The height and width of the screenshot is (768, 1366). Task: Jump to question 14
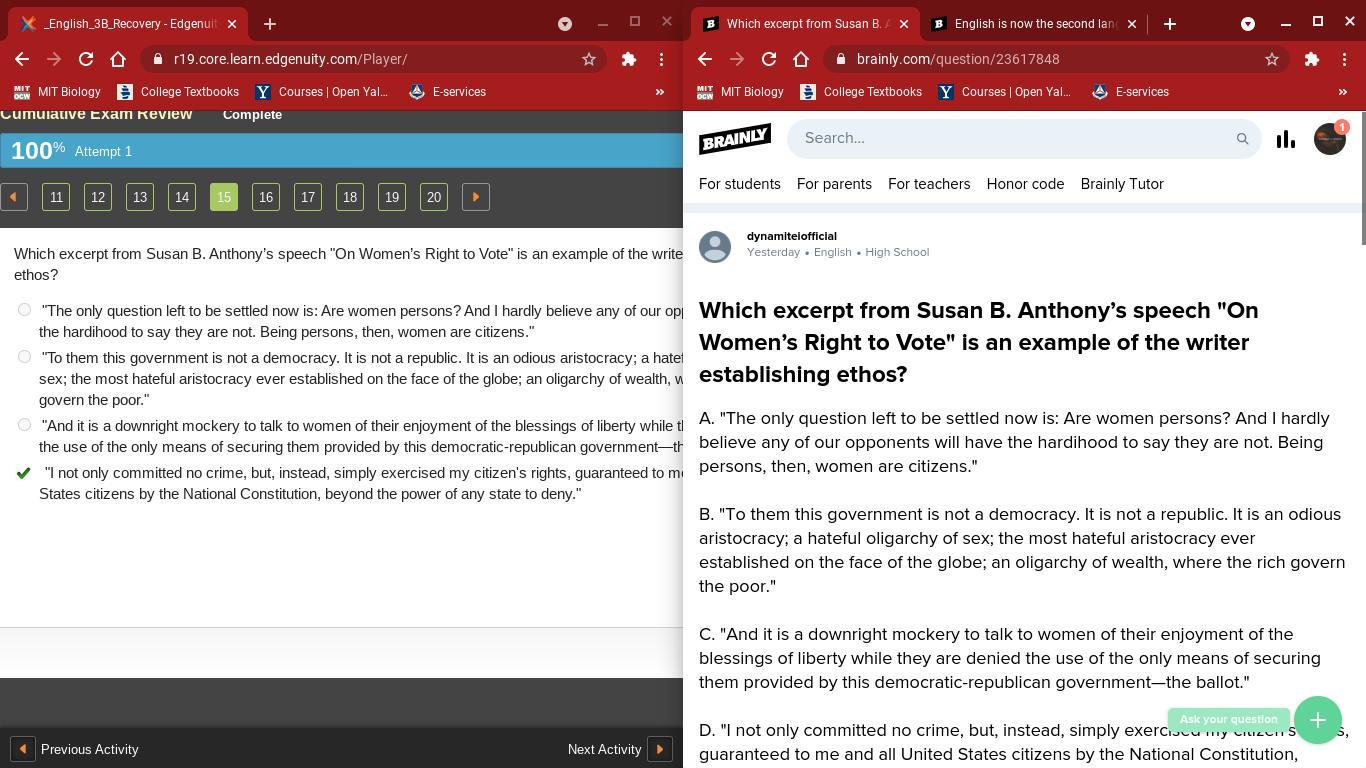182,197
